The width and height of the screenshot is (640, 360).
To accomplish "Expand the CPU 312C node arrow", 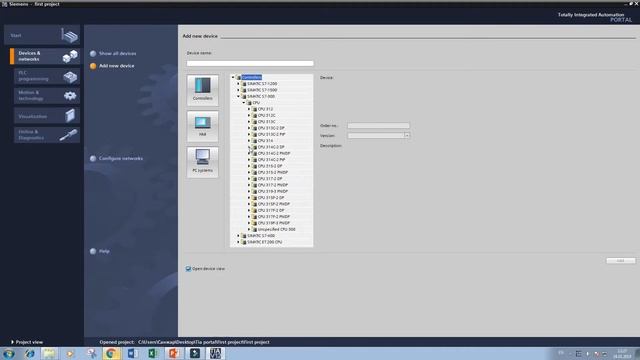I will (x=249, y=116).
